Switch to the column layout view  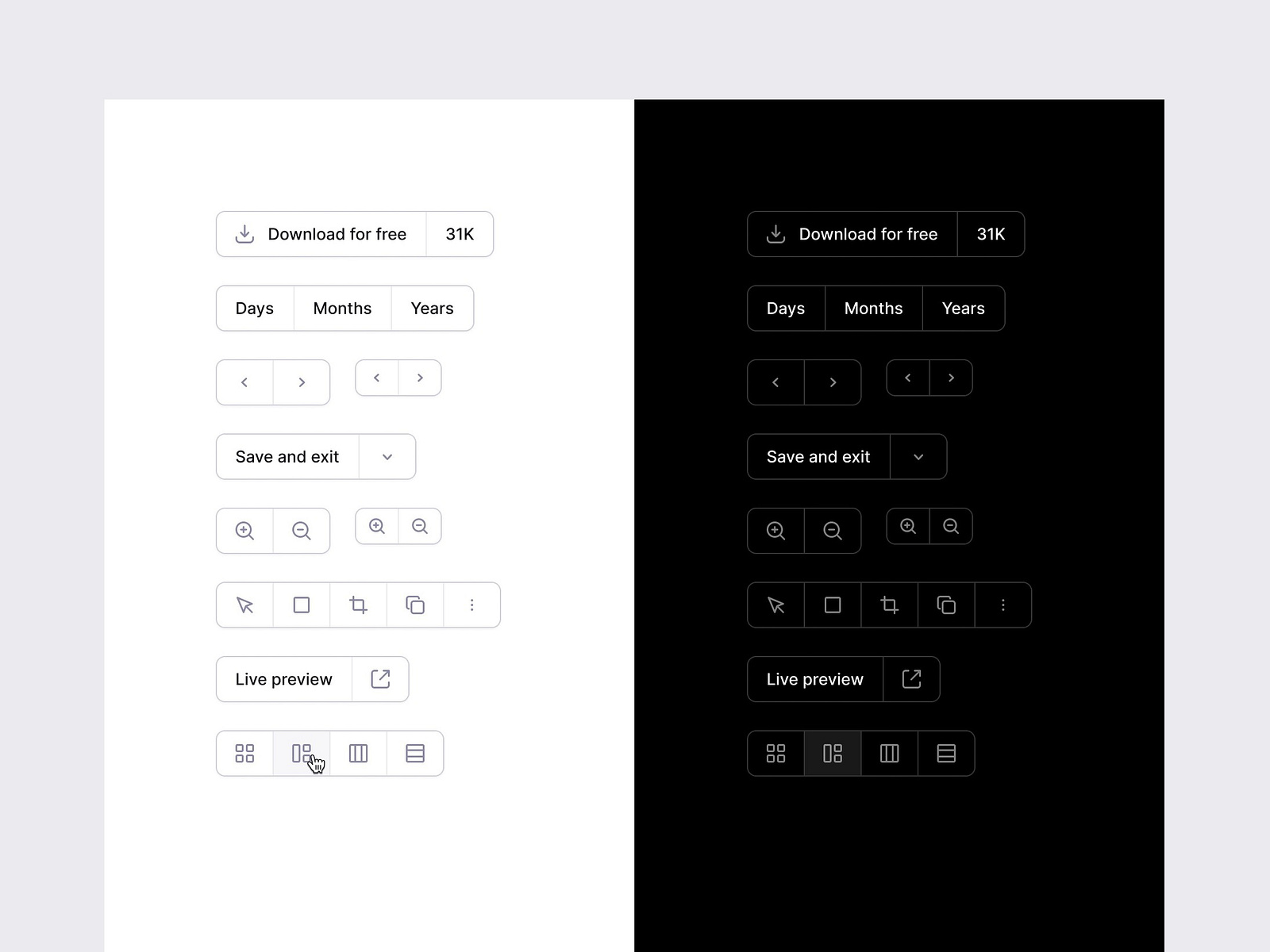coord(358,753)
